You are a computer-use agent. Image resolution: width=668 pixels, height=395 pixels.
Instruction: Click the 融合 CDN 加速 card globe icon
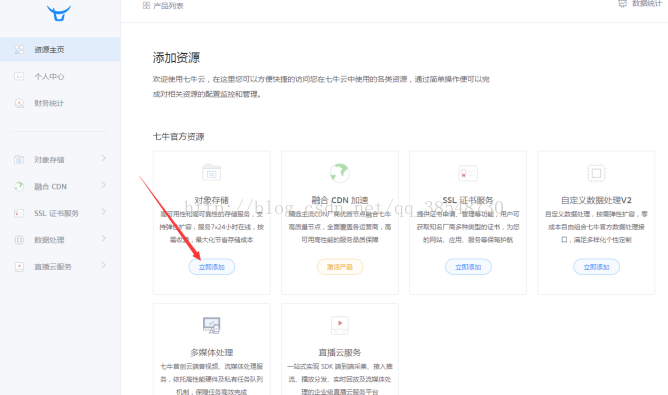click(340, 173)
